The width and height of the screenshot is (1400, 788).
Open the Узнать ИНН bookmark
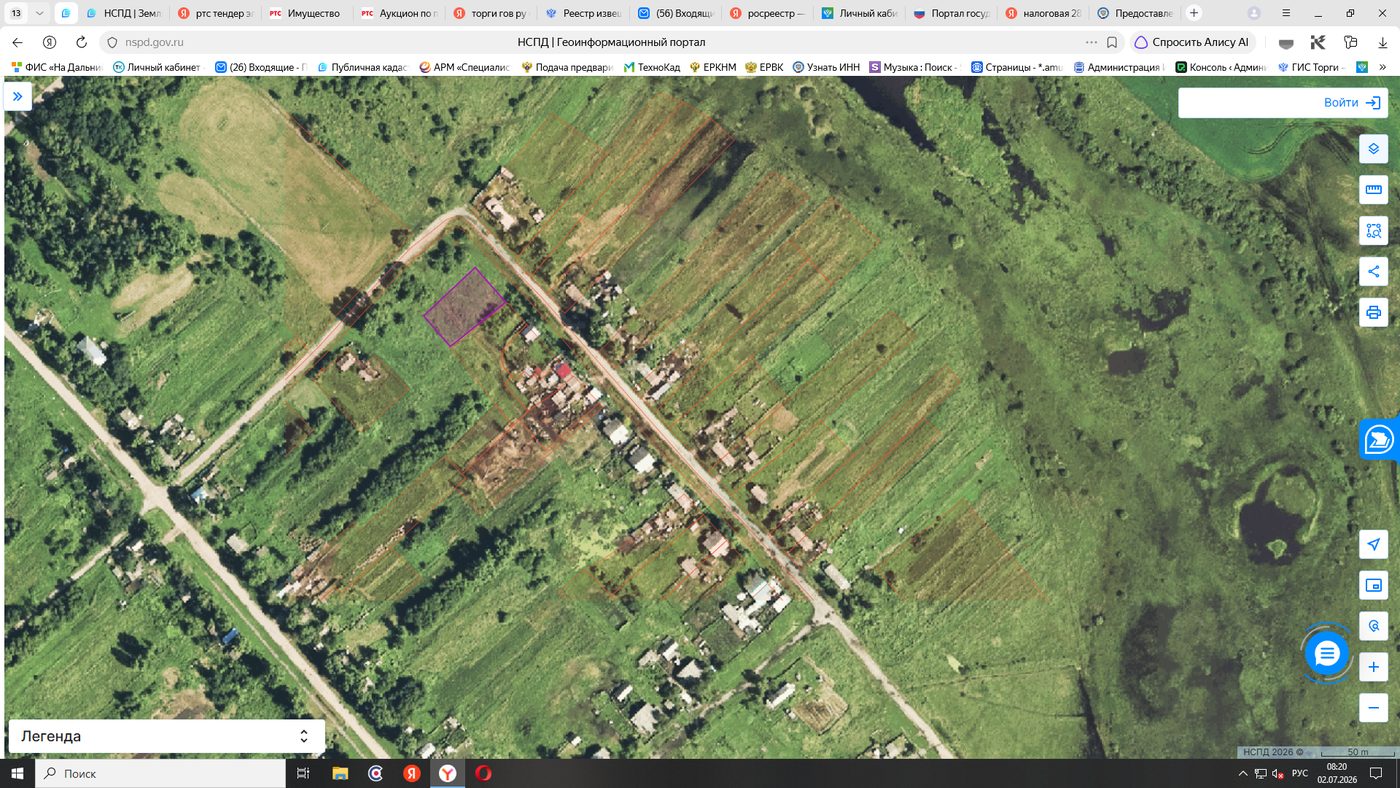(826, 67)
